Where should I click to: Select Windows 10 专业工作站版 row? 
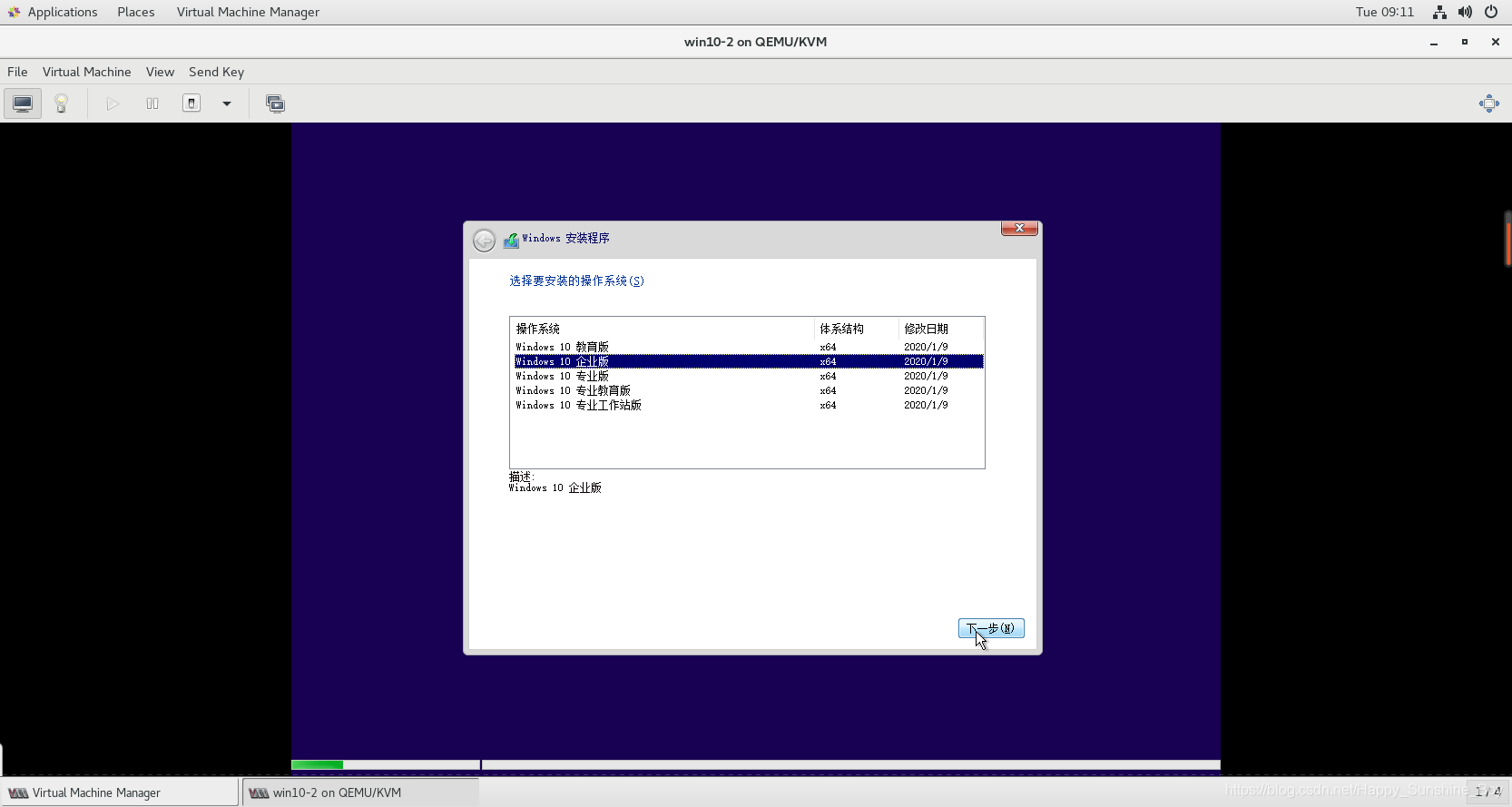click(749, 405)
